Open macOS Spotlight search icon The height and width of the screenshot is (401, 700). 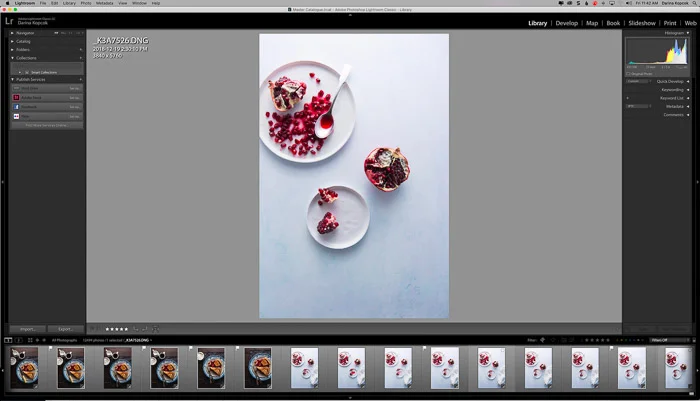[x=695, y=3]
